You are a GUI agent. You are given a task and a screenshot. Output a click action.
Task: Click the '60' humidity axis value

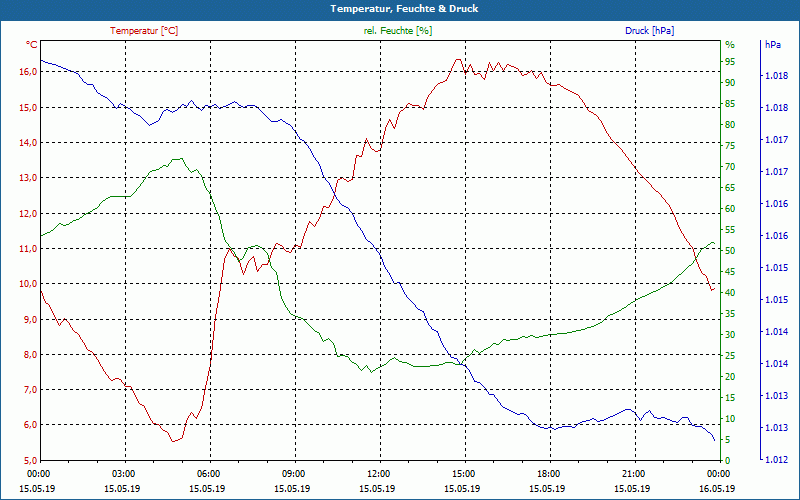pos(730,209)
